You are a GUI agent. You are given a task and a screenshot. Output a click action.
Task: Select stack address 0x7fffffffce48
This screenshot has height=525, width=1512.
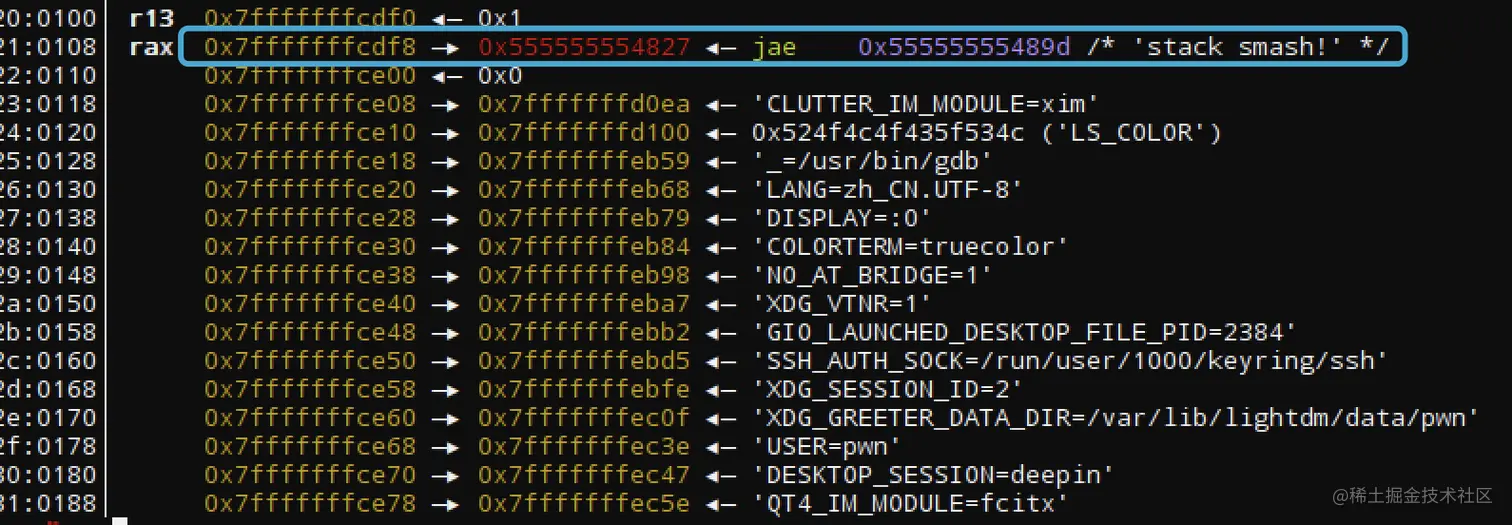(310, 332)
